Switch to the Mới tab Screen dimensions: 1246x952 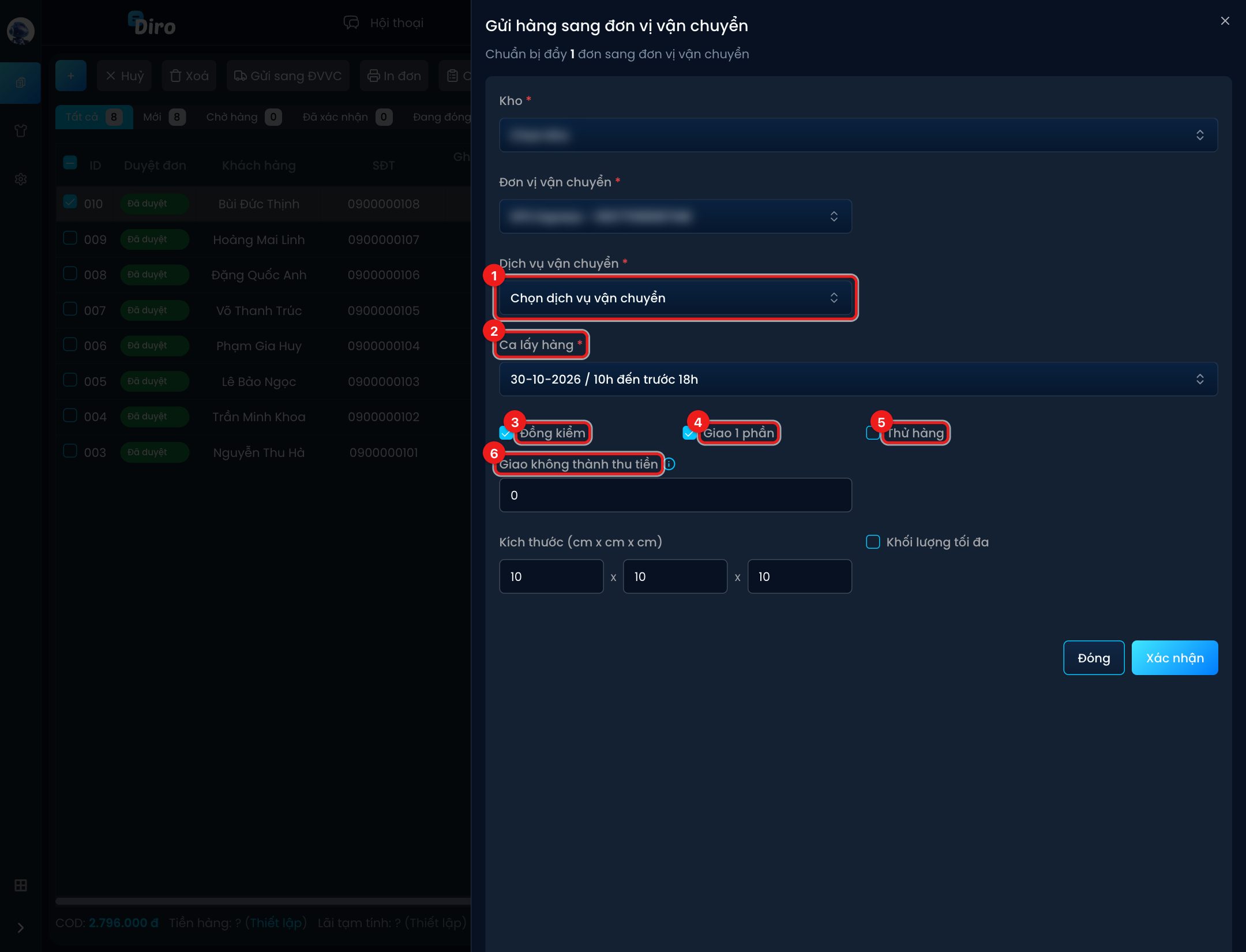click(164, 117)
